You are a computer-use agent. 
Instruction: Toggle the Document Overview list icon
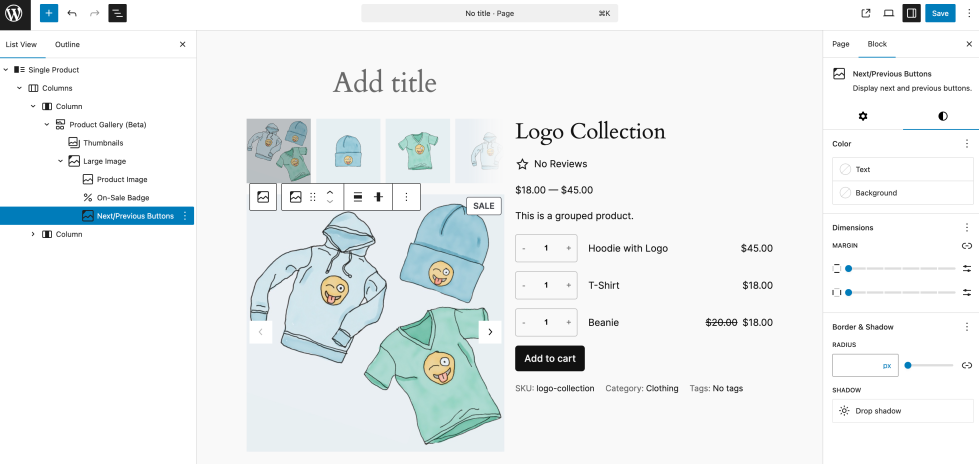coord(117,13)
